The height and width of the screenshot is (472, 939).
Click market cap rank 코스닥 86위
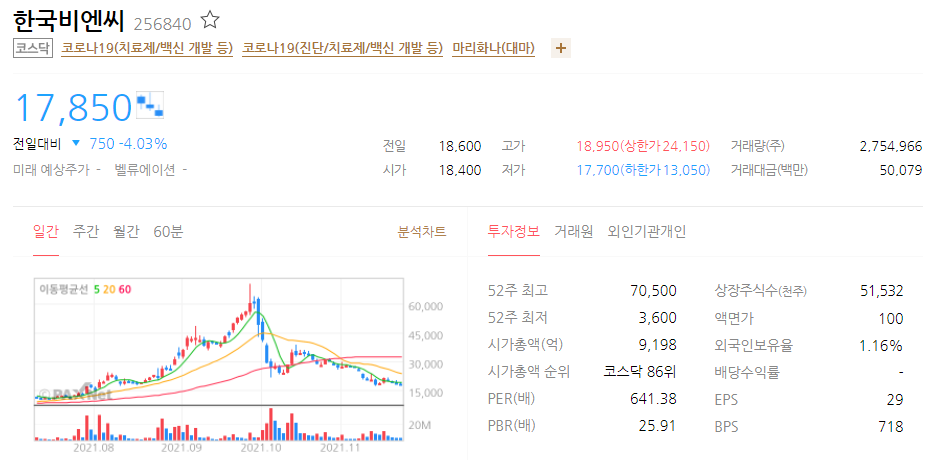pos(640,372)
